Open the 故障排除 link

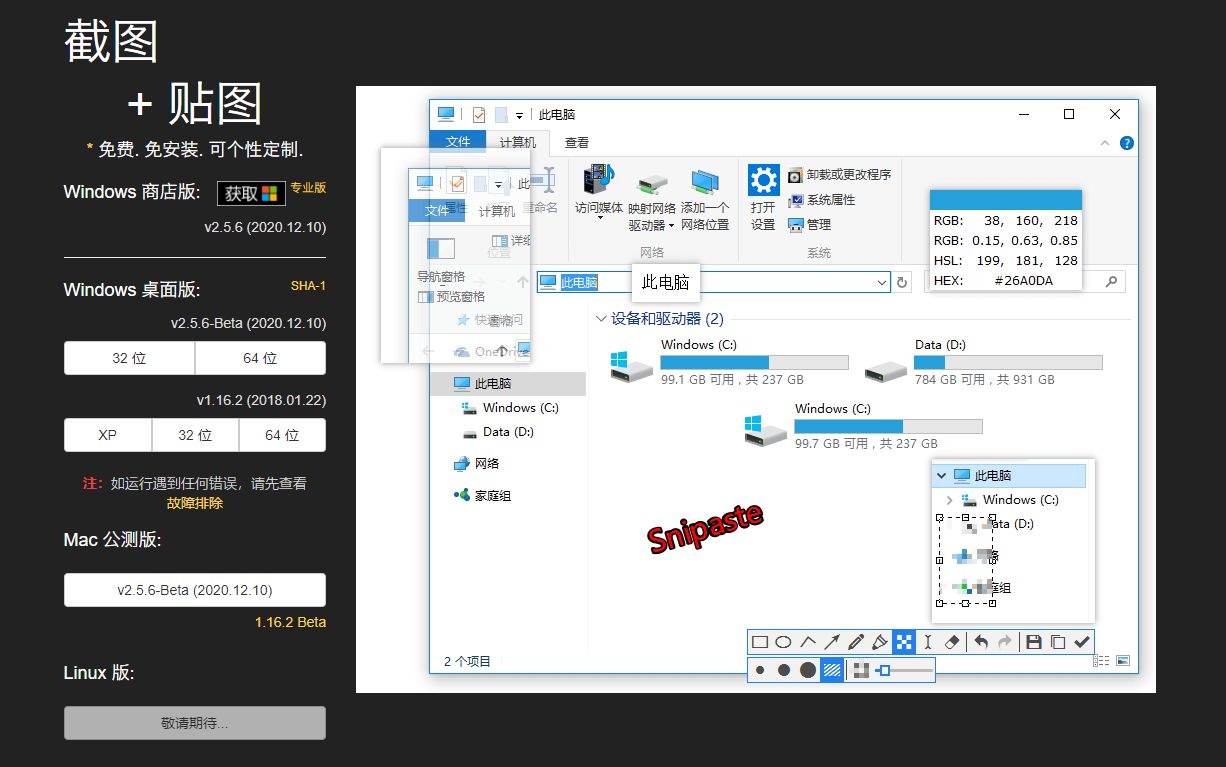click(194, 503)
